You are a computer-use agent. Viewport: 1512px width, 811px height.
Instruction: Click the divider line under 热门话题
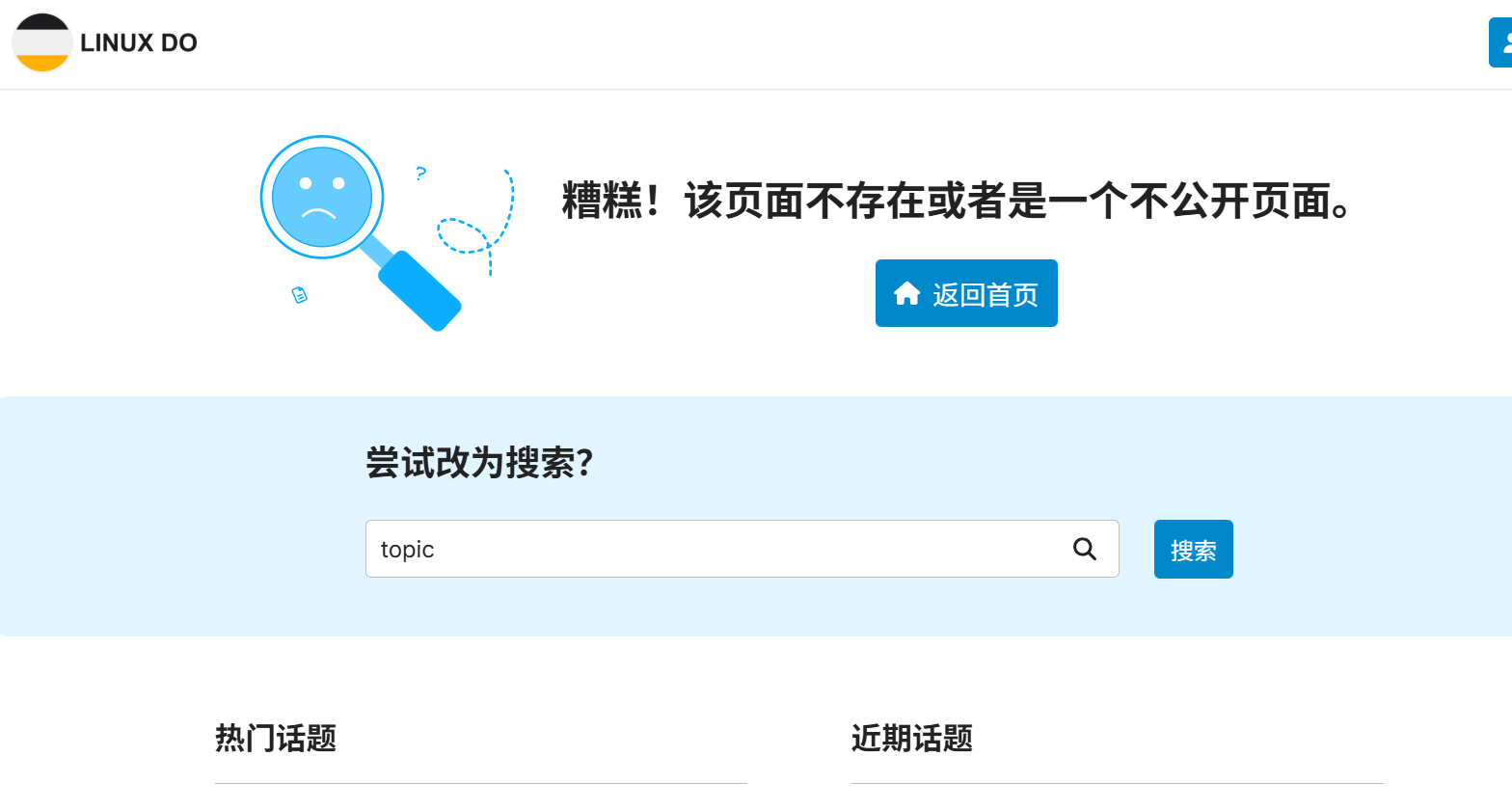click(480, 783)
